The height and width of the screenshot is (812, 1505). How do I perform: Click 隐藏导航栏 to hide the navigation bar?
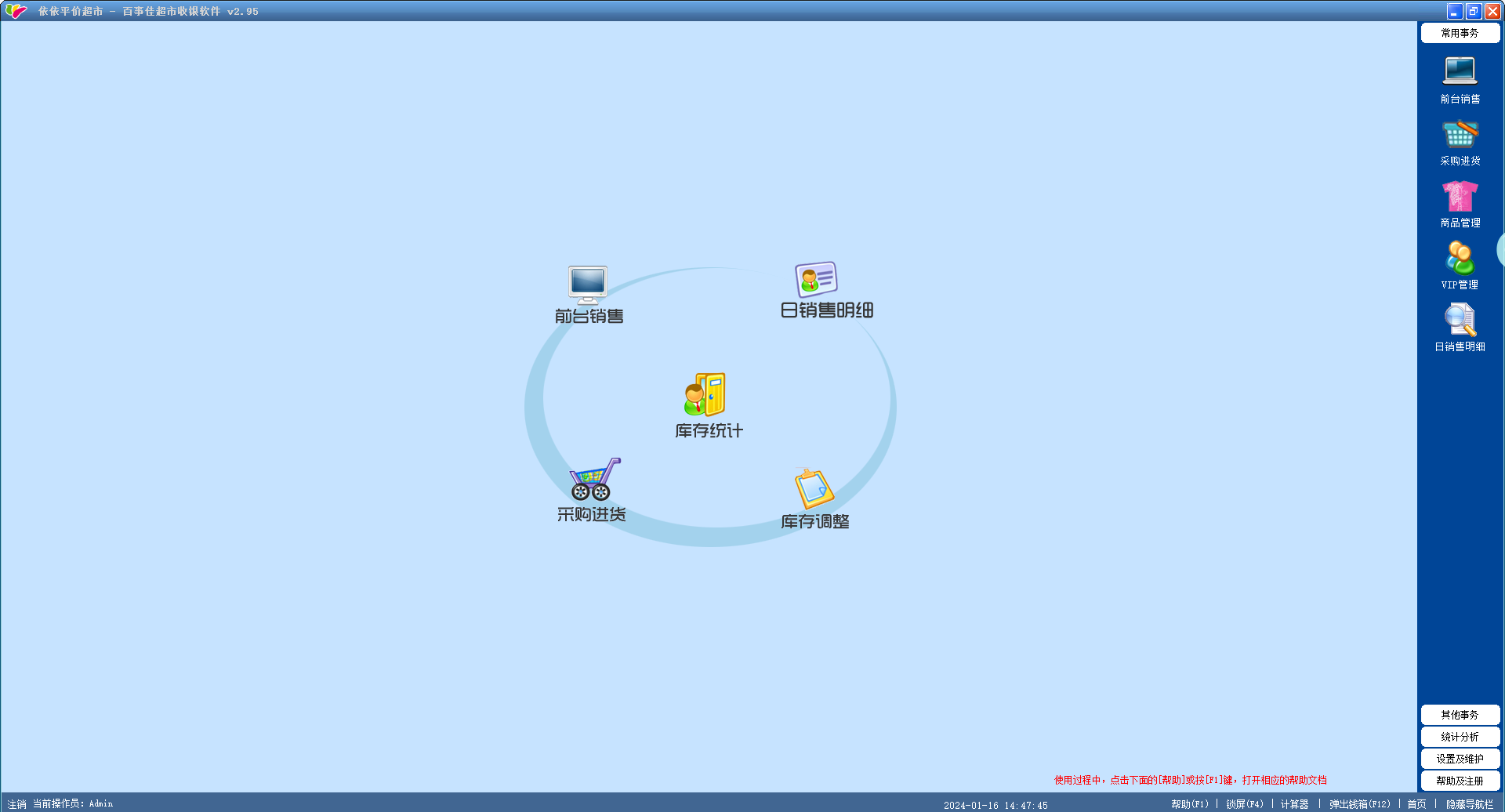click(x=1470, y=804)
